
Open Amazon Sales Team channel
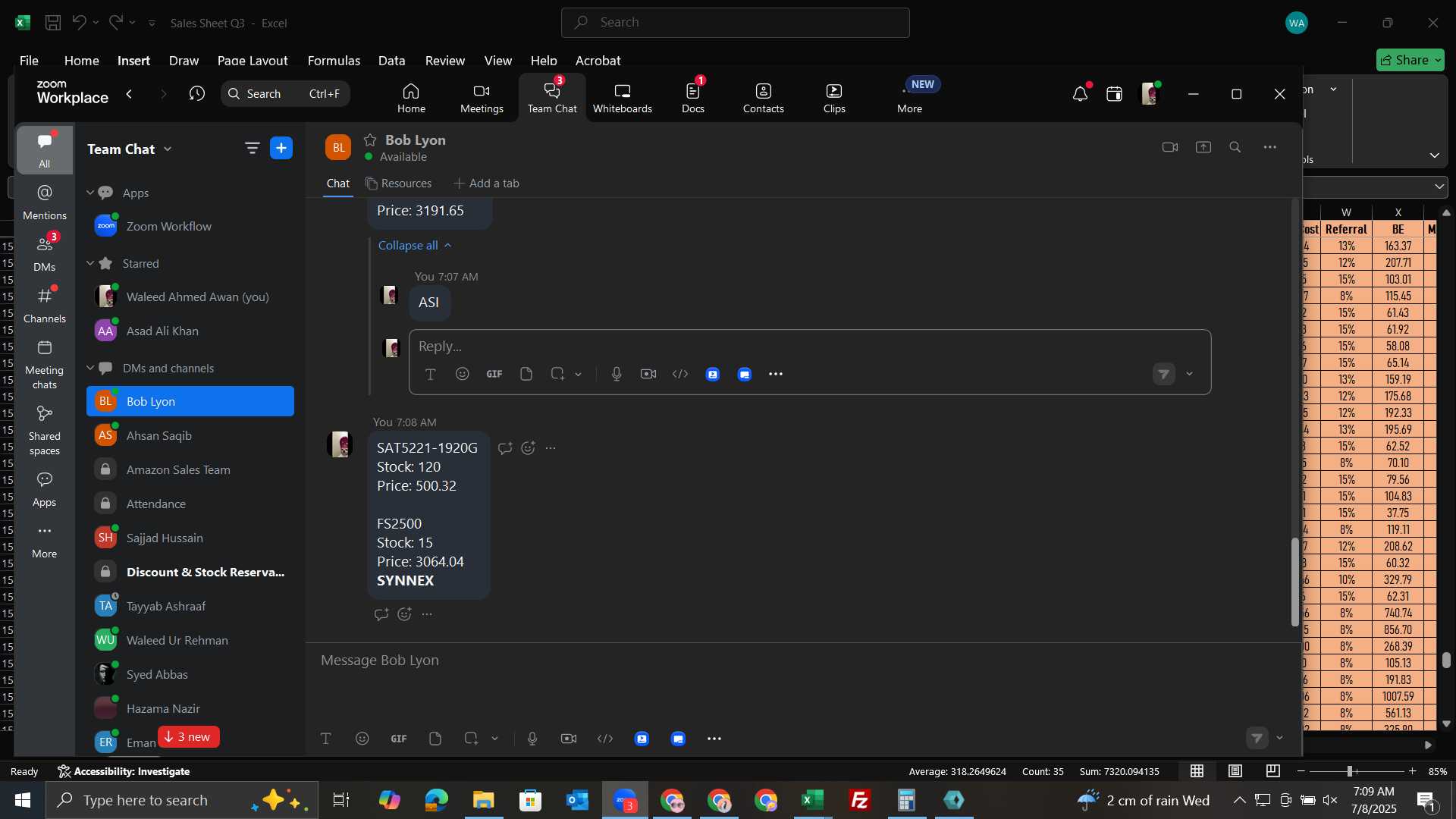click(x=190, y=469)
